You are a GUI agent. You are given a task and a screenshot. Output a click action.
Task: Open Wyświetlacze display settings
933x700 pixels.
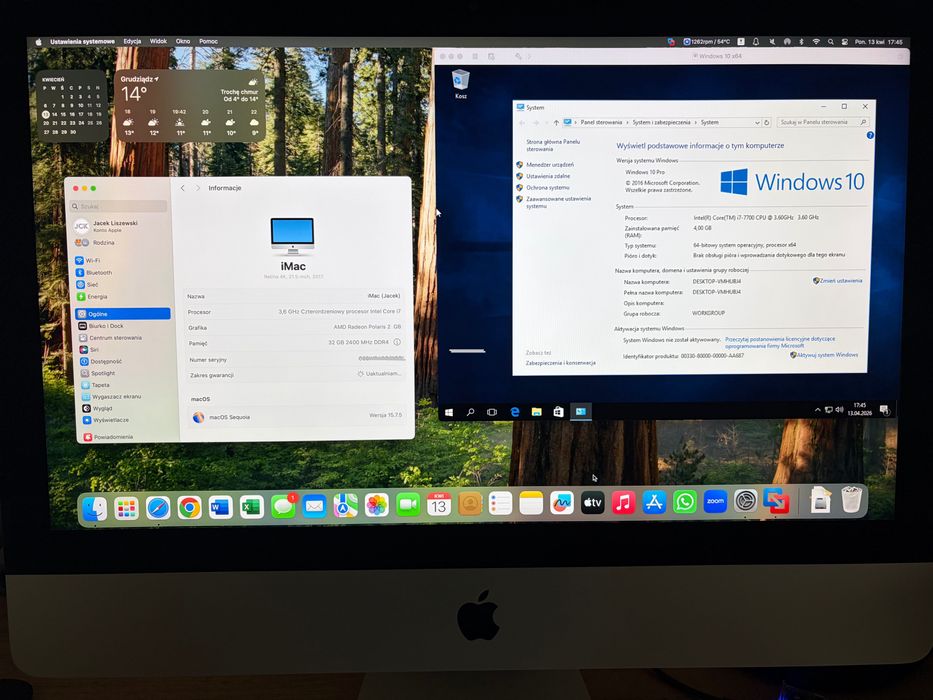tap(105, 420)
